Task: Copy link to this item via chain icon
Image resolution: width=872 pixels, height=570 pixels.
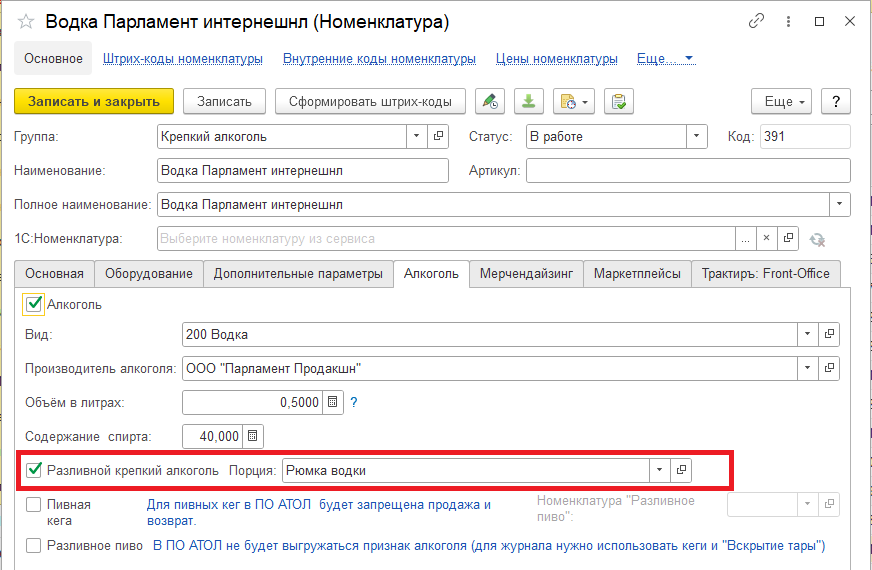Action: click(x=757, y=21)
